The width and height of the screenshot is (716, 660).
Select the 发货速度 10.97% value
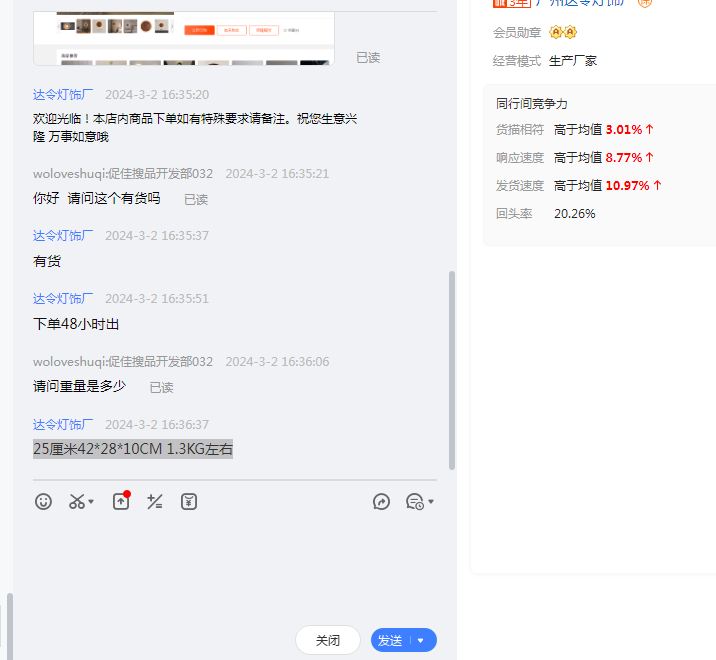point(627,185)
